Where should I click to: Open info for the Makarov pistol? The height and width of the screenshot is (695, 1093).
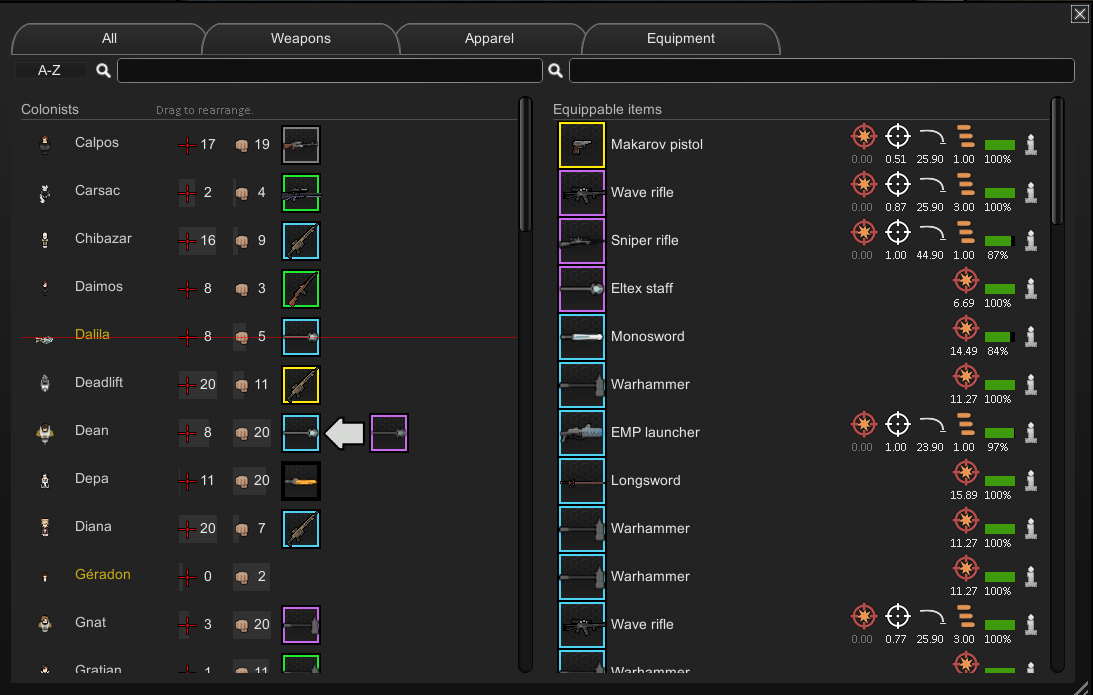pyautogui.click(x=1031, y=144)
